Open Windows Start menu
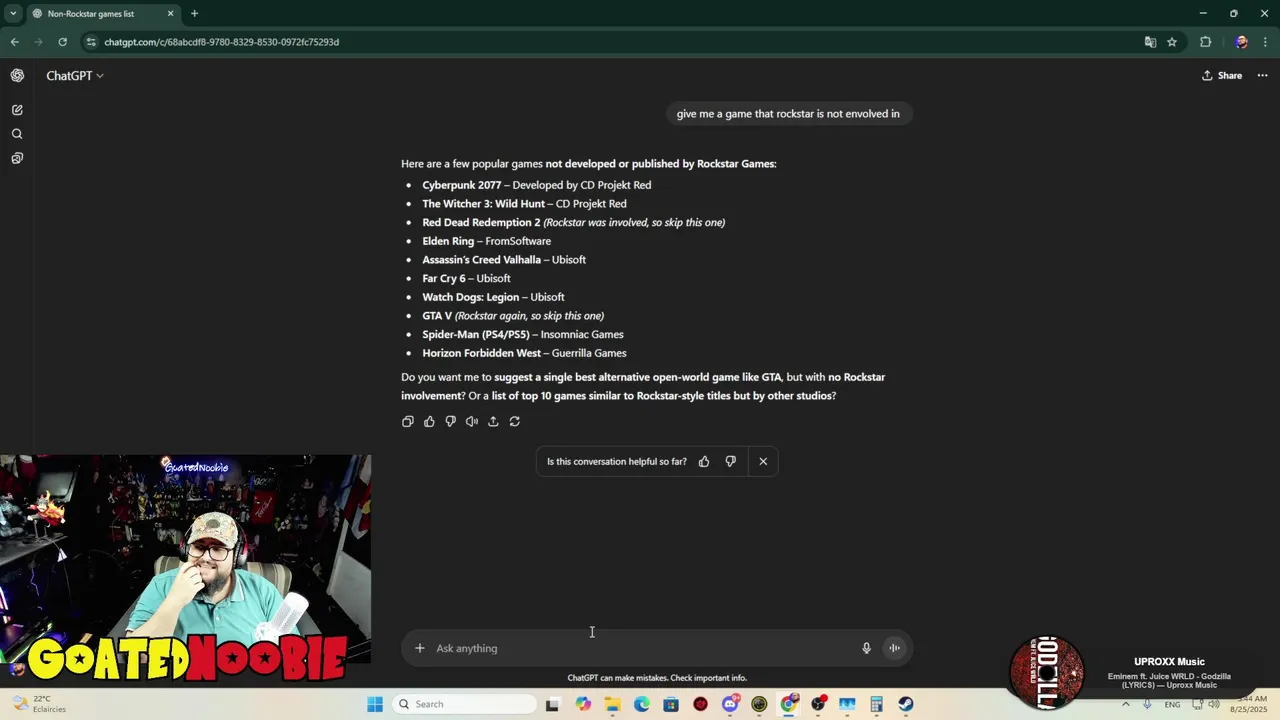This screenshot has width=1280, height=720. [375, 704]
